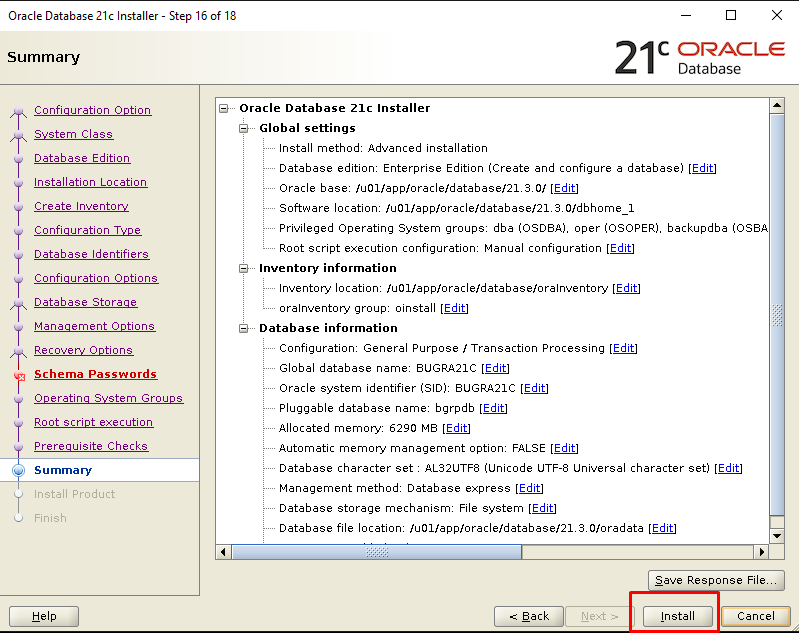799x633 pixels.
Task: Maximize the installer window
Action: click(731, 15)
